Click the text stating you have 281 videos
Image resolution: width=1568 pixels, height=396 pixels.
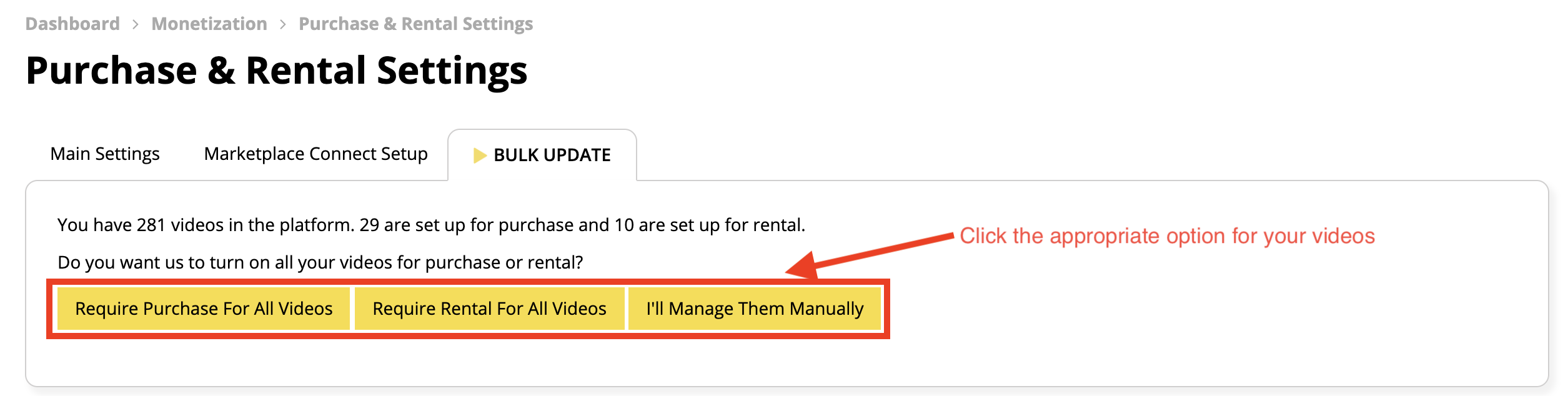pos(431,225)
